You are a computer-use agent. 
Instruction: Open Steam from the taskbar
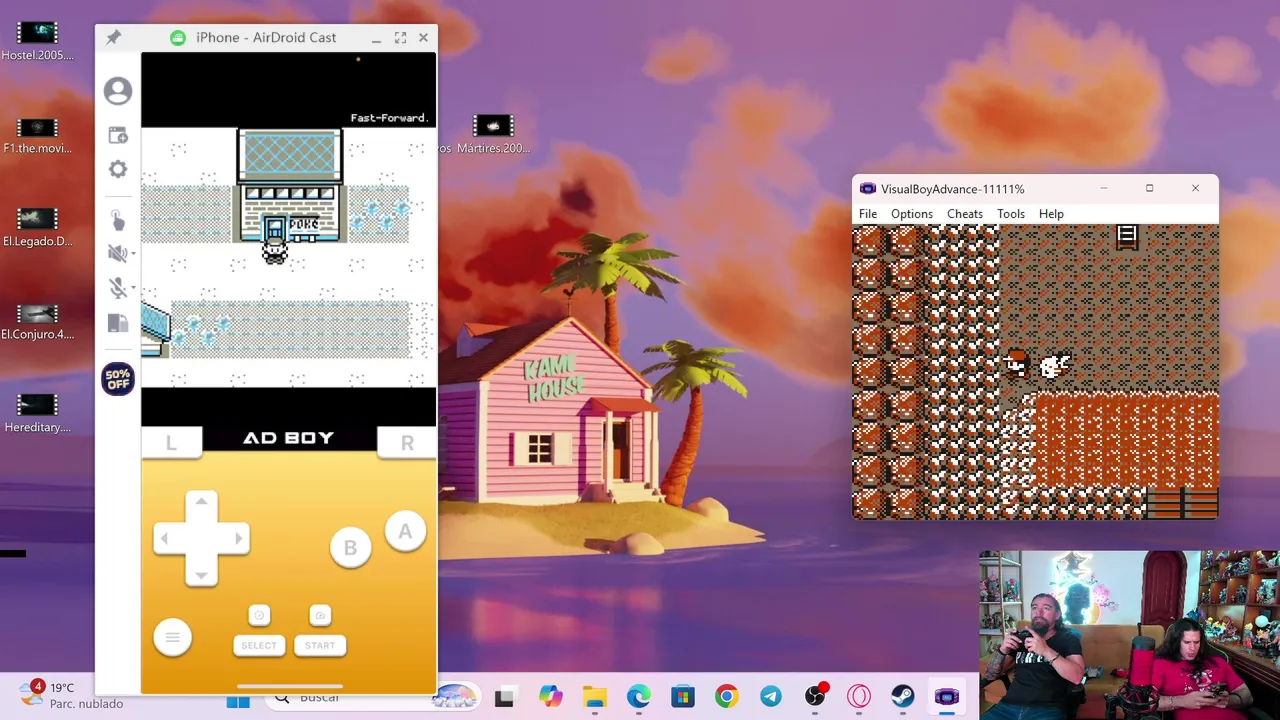click(903, 697)
